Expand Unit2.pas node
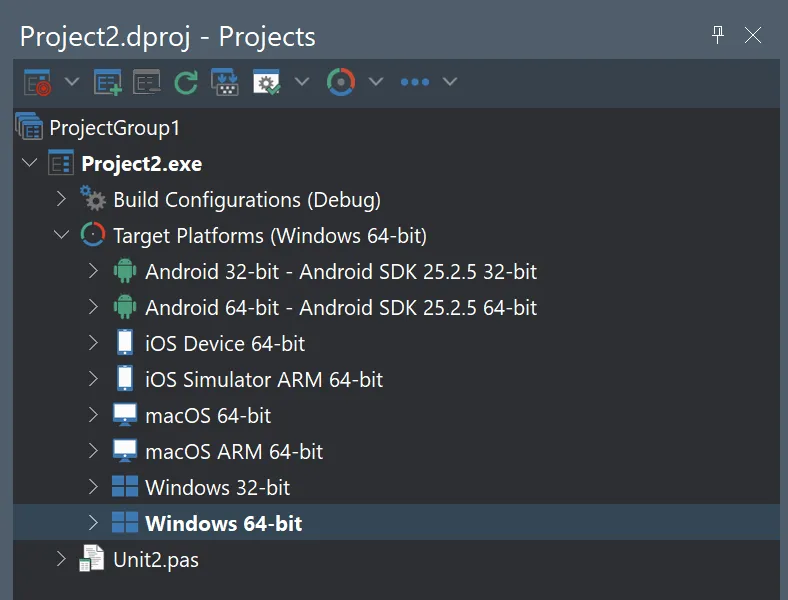 click(x=61, y=559)
